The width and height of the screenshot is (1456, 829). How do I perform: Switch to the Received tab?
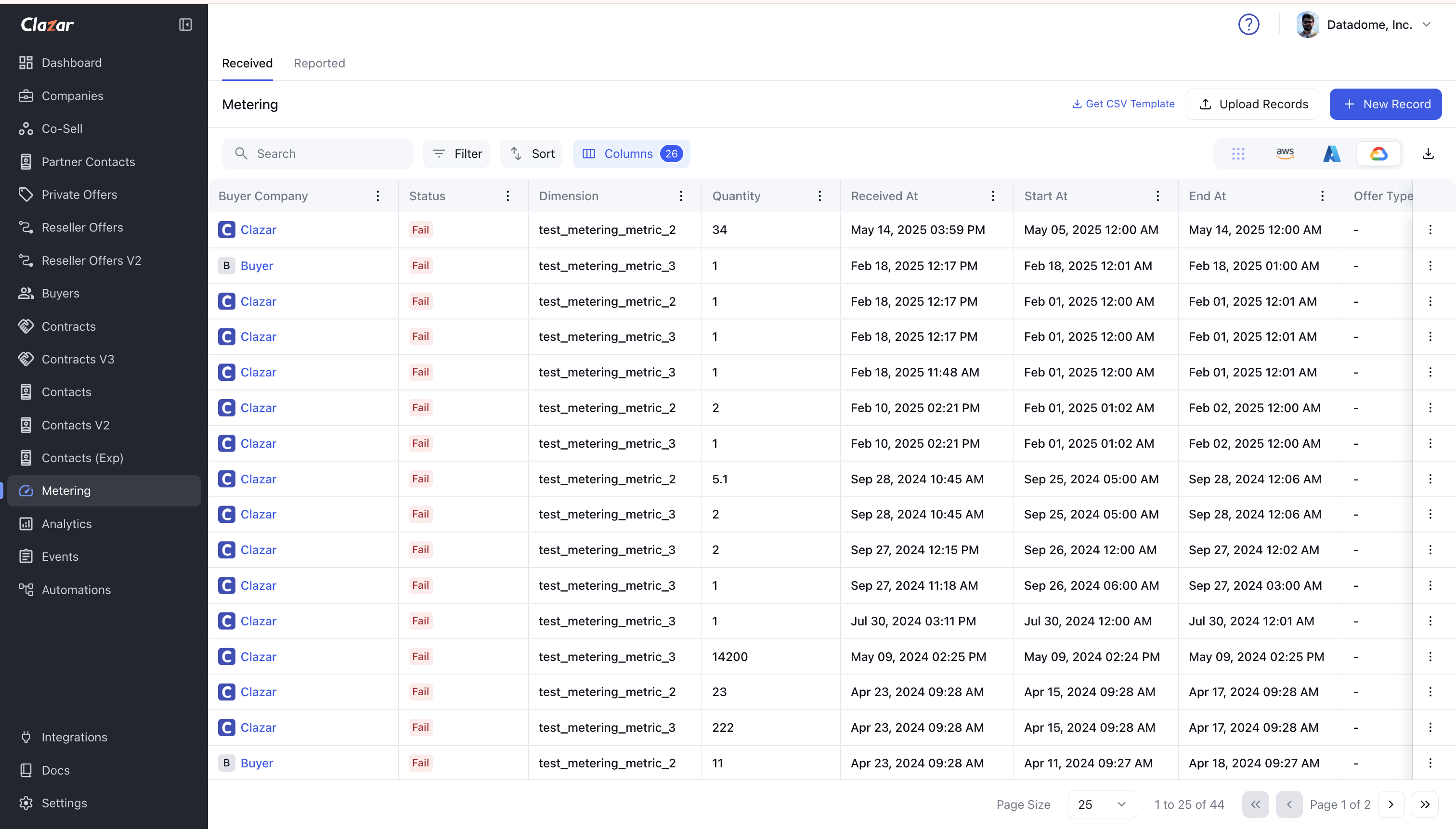247,63
